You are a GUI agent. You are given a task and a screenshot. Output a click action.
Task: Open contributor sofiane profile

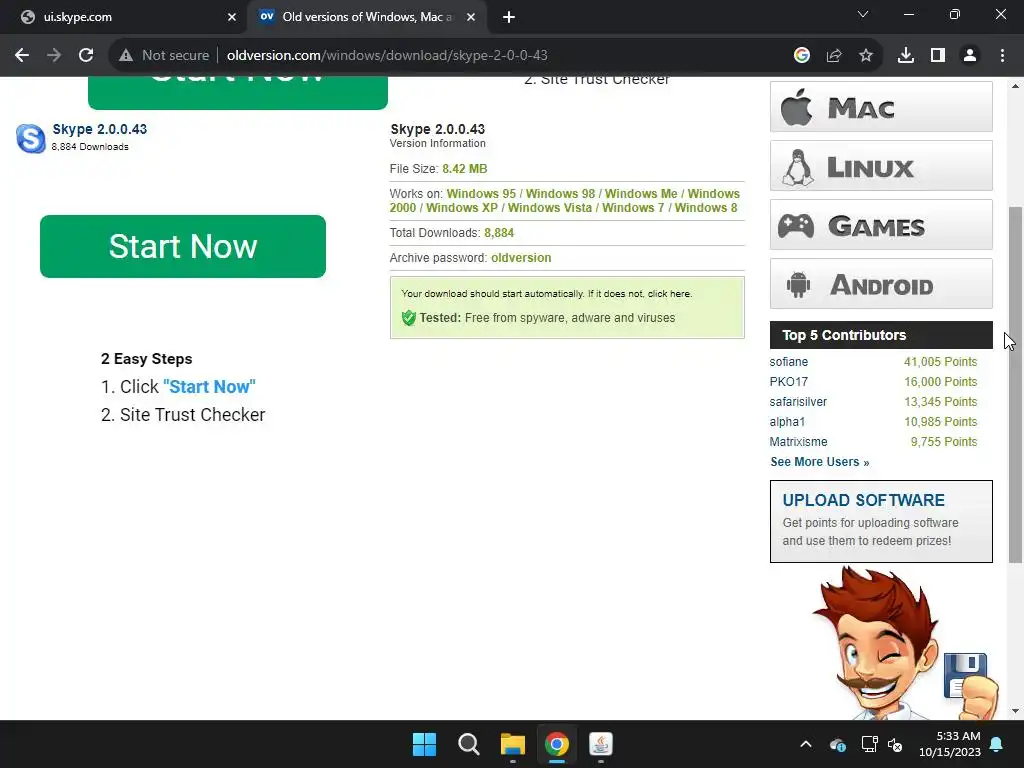point(789,362)
